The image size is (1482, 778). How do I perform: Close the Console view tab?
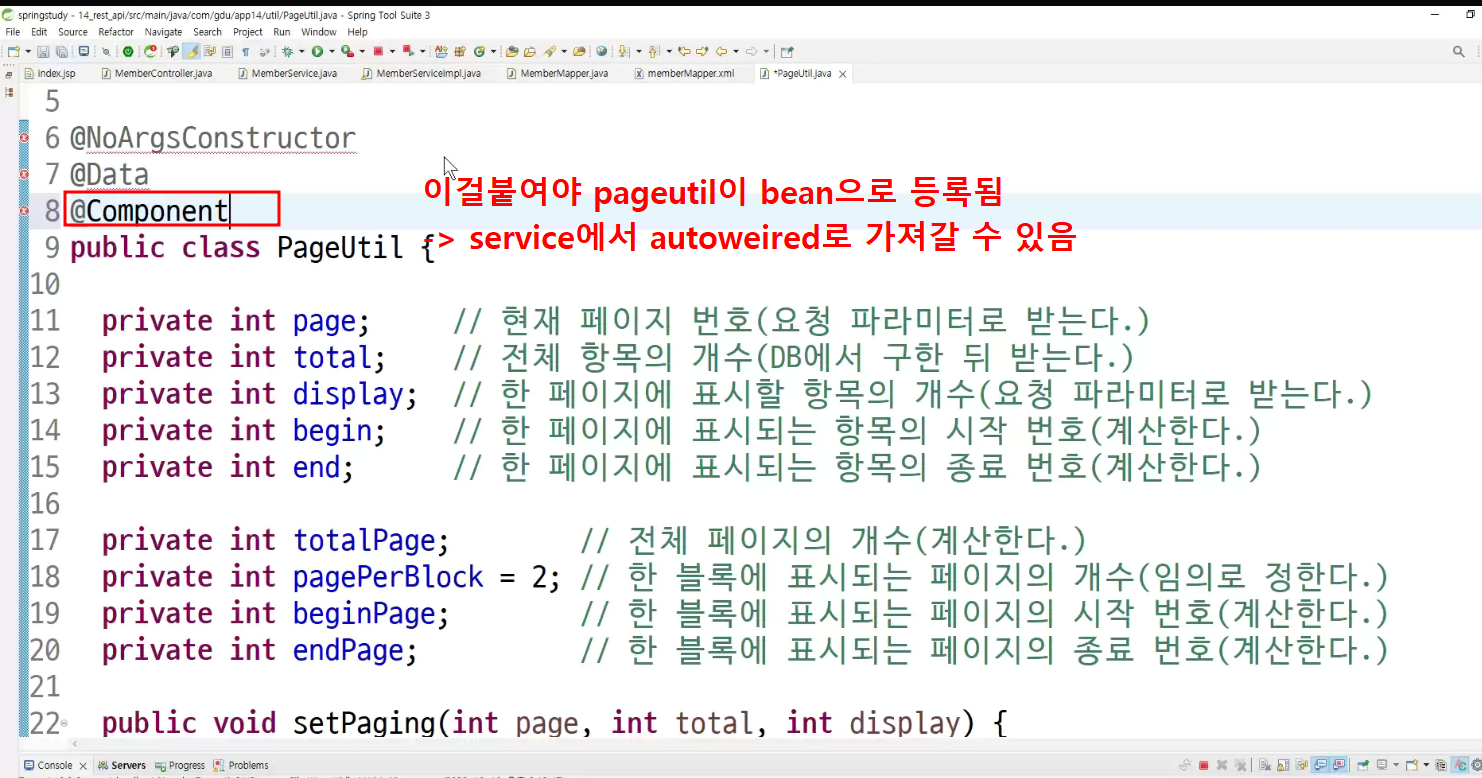point(81,766)
